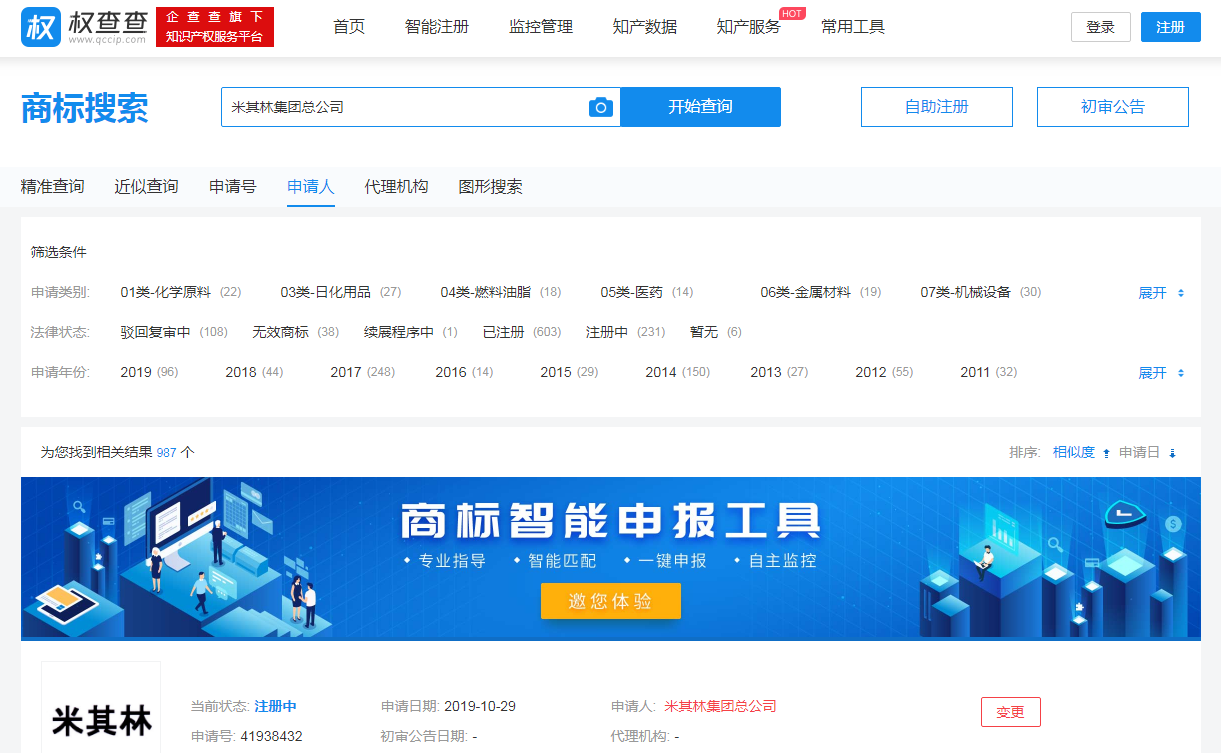Viewport: 1221px width, 753px height.
Task: Click application date 2019-10-29
Action: click(x=480, y=706)
